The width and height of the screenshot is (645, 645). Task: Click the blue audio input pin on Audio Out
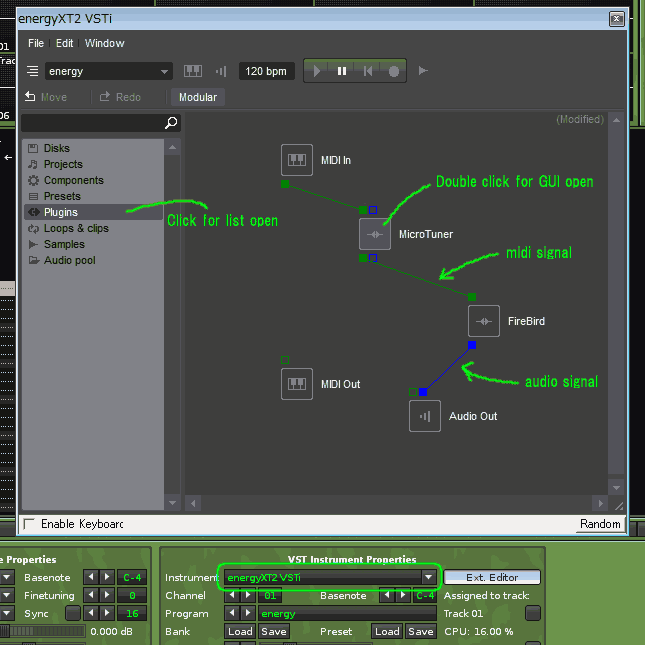[x=423, y=392]
